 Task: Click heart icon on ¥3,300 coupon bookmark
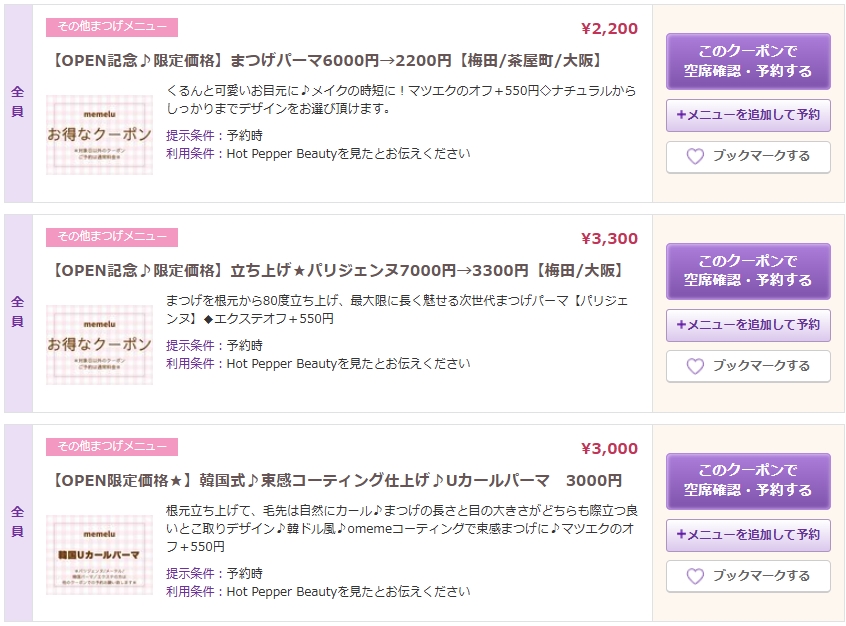click(x=695, y=366)
